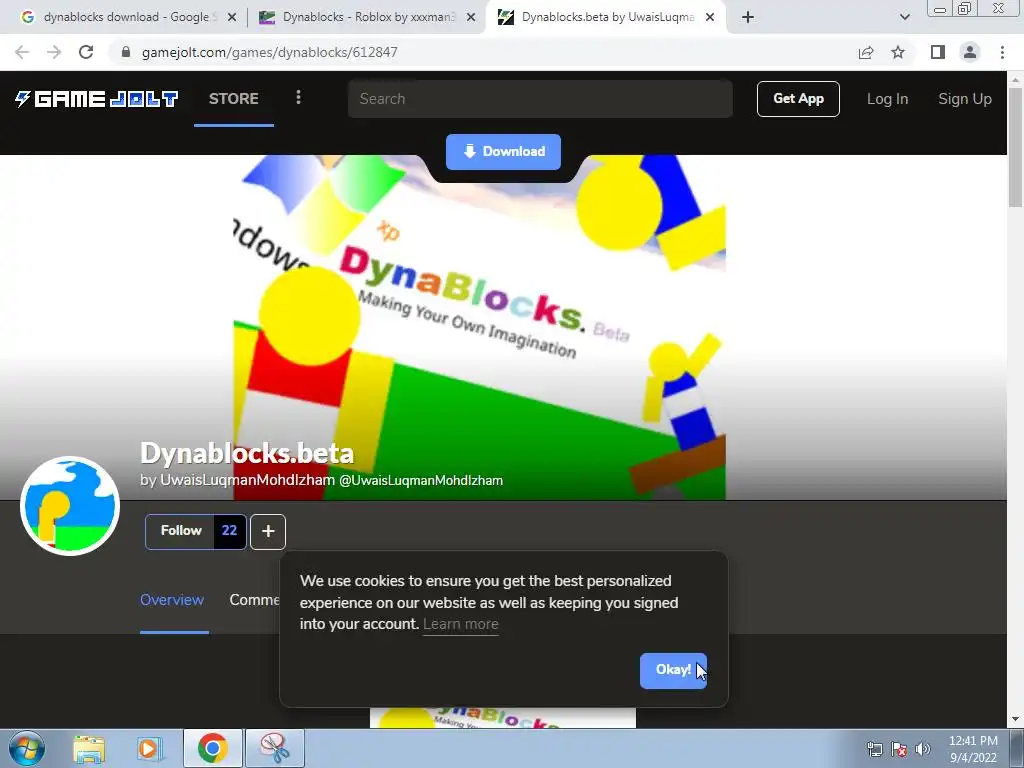Click the gamejolt.com URL in address bar
Screen dimensions: 1024x768
[x=269, y=52]
